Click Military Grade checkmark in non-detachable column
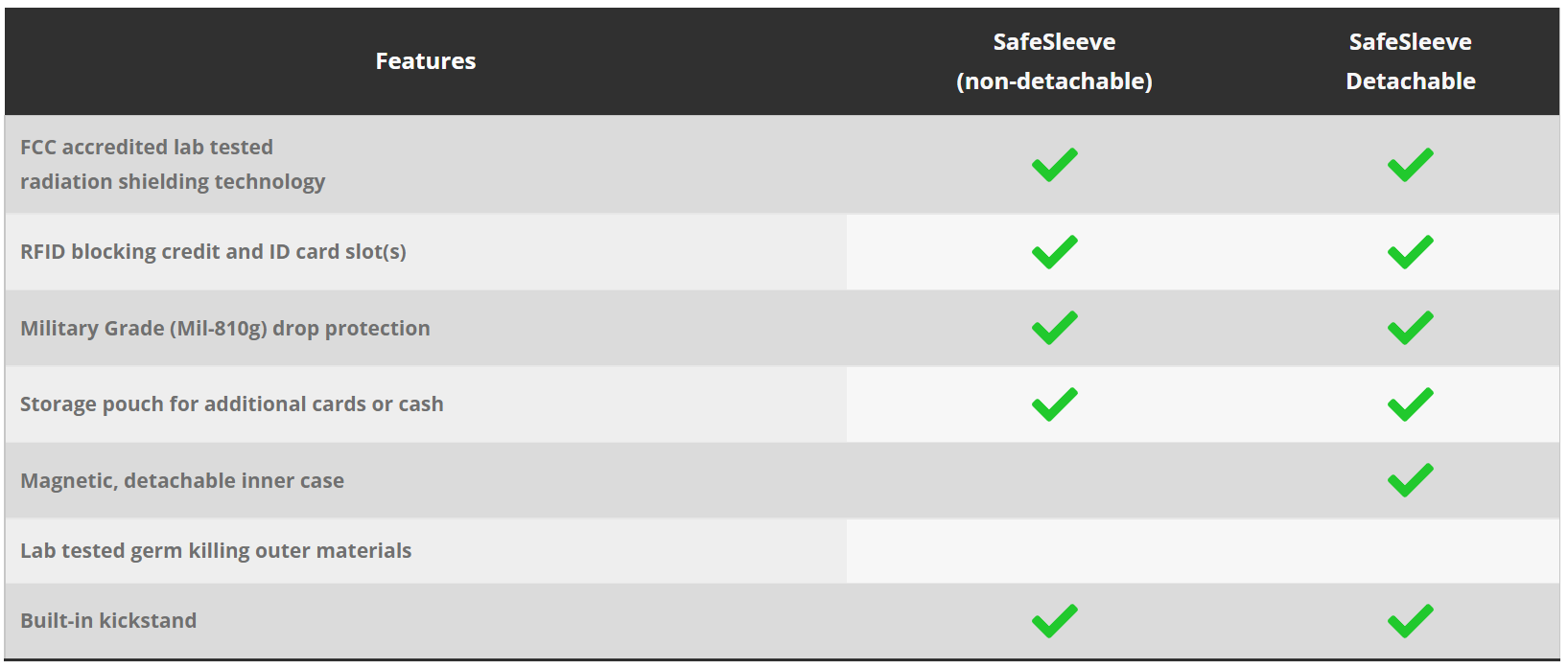 point(1054,328)
